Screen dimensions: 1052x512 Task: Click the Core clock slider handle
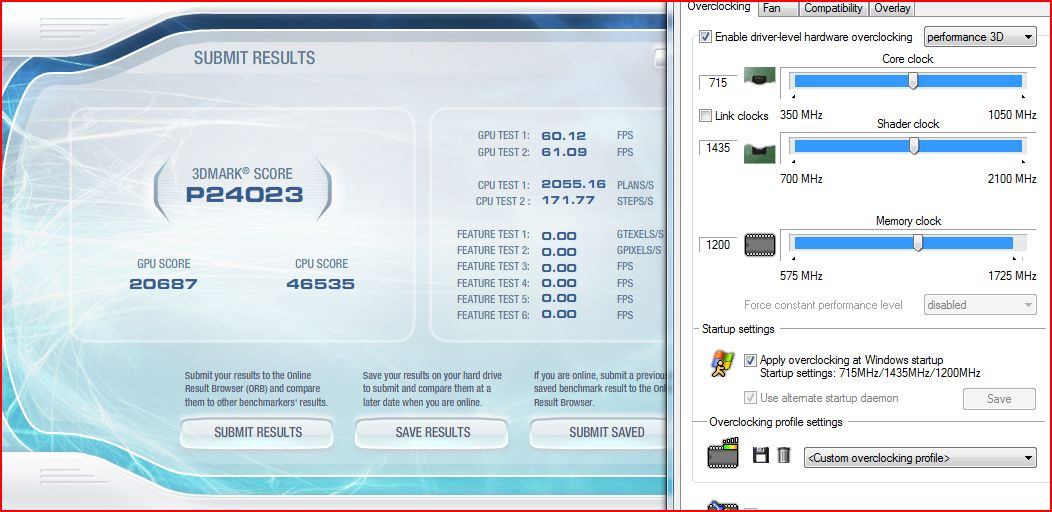point(913,81)
